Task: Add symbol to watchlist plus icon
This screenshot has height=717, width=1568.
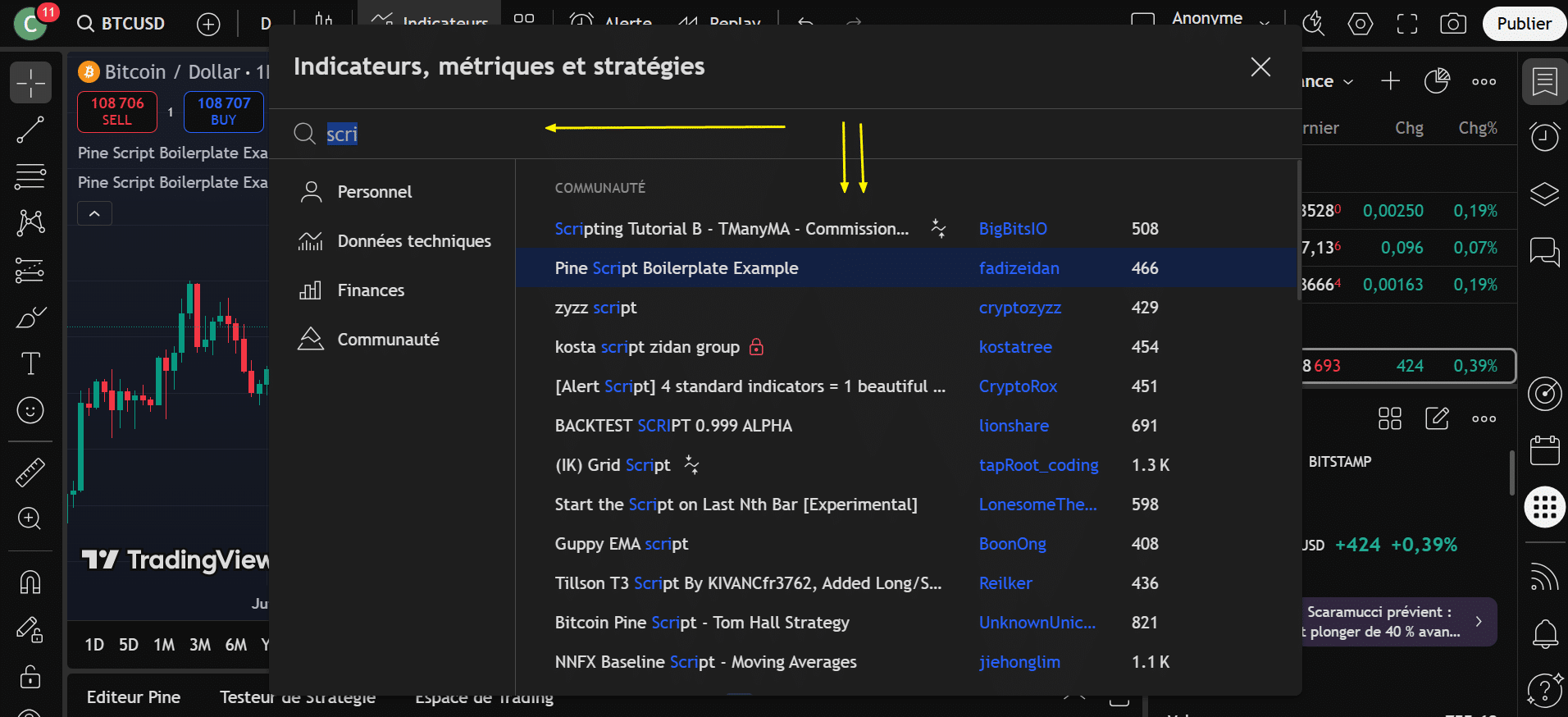Action: coord(1390,81)
